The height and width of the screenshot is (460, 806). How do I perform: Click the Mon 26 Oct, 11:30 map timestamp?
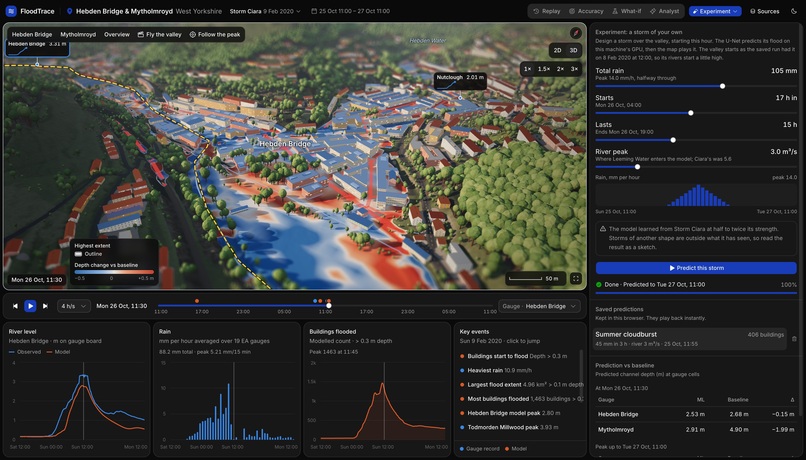(36, 280)
